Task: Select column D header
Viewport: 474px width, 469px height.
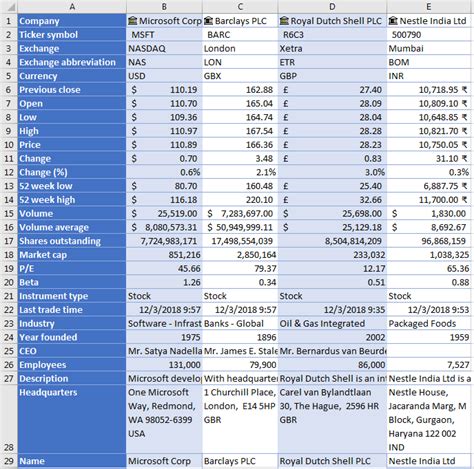Action: pos(332,7)
